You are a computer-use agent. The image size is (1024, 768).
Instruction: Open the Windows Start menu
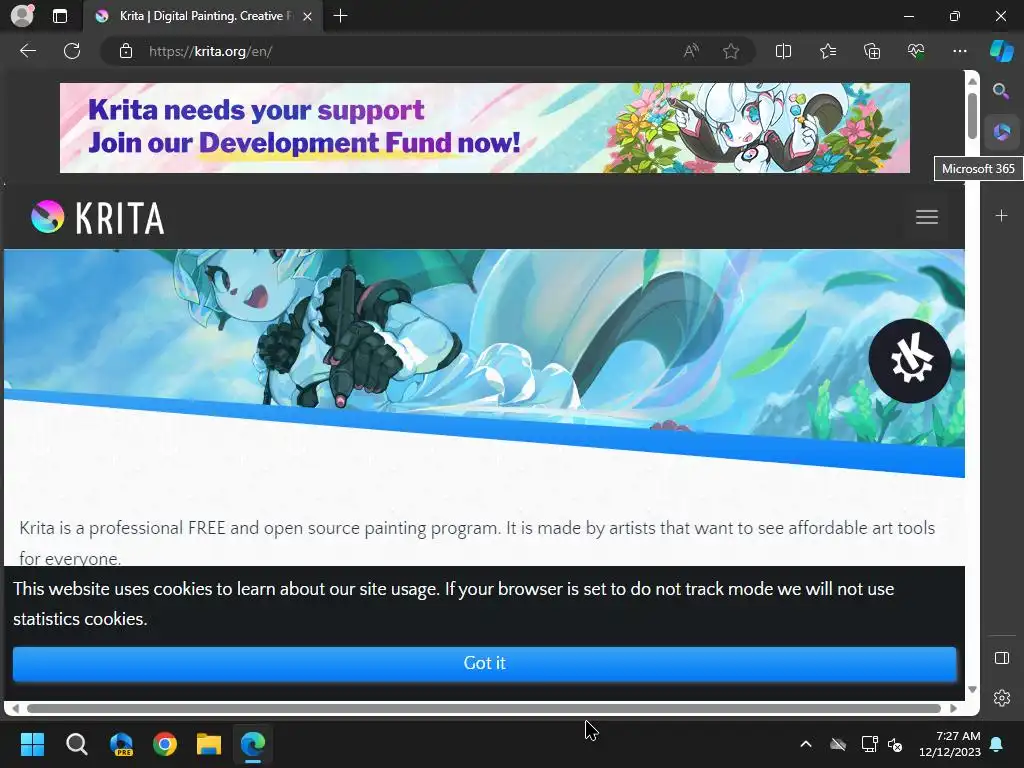pos(32,744)
